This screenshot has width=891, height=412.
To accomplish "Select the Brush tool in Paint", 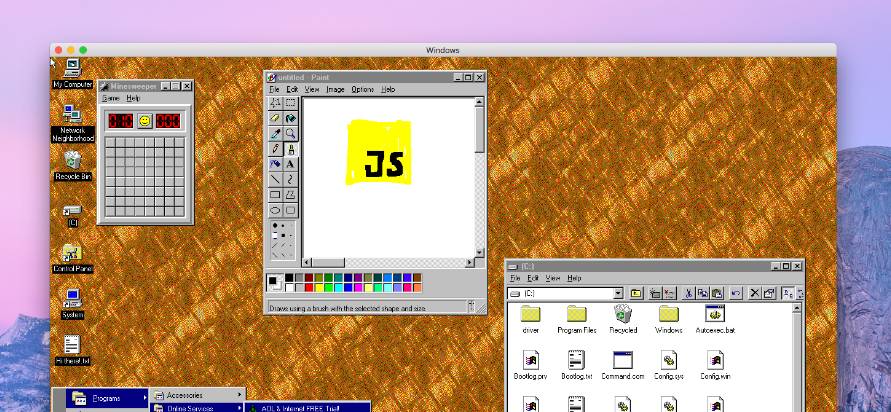I will click(290, 149).
